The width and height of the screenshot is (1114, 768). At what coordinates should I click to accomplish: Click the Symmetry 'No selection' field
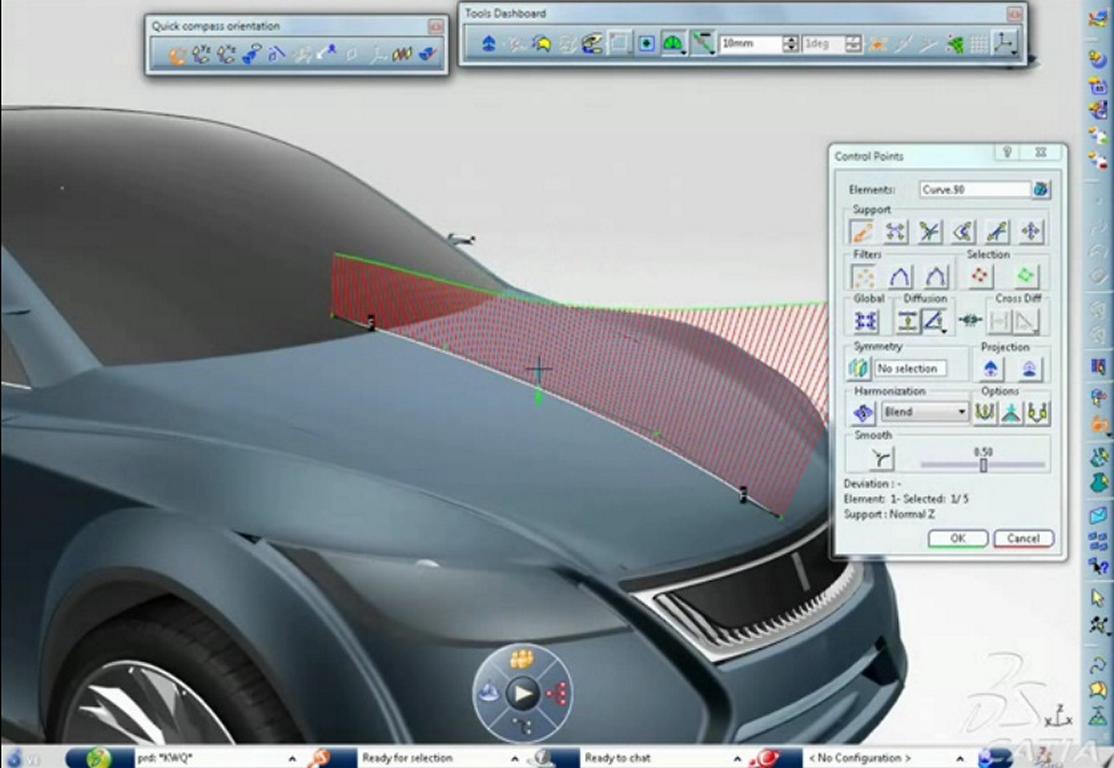(x=910, y=368)
